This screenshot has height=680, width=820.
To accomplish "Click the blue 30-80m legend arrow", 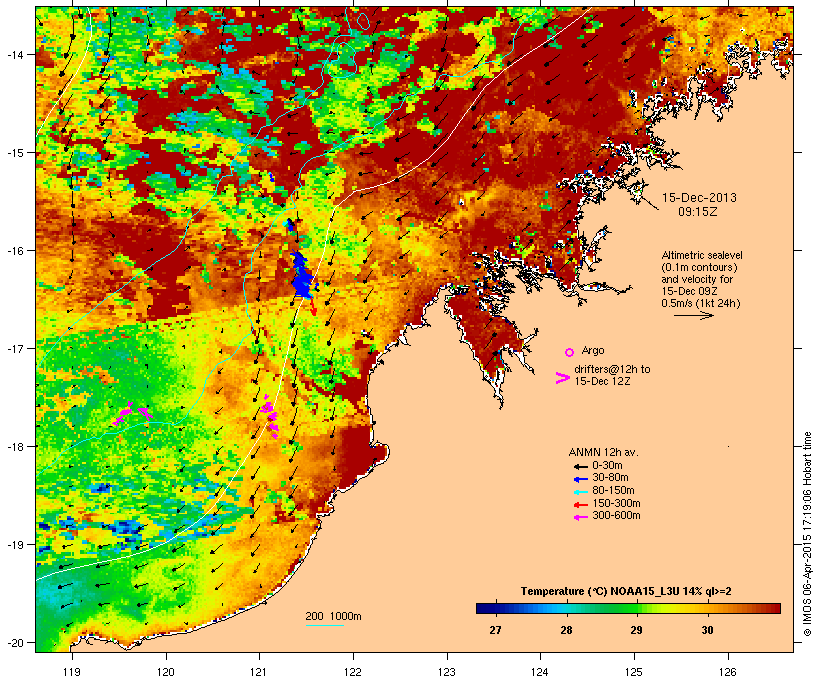I will tap(581, 479).
